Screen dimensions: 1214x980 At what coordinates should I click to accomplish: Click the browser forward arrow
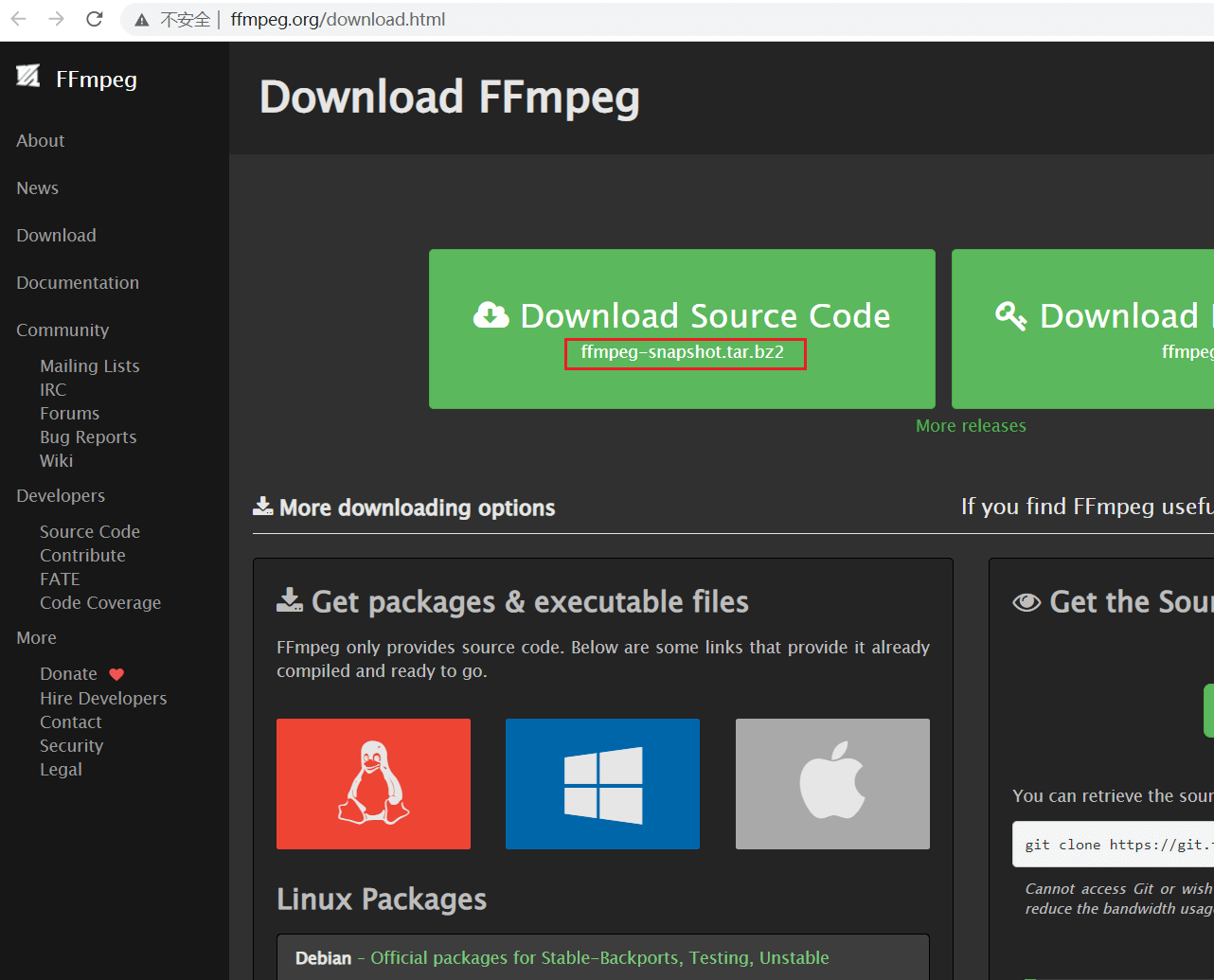[x=57, y=19]
